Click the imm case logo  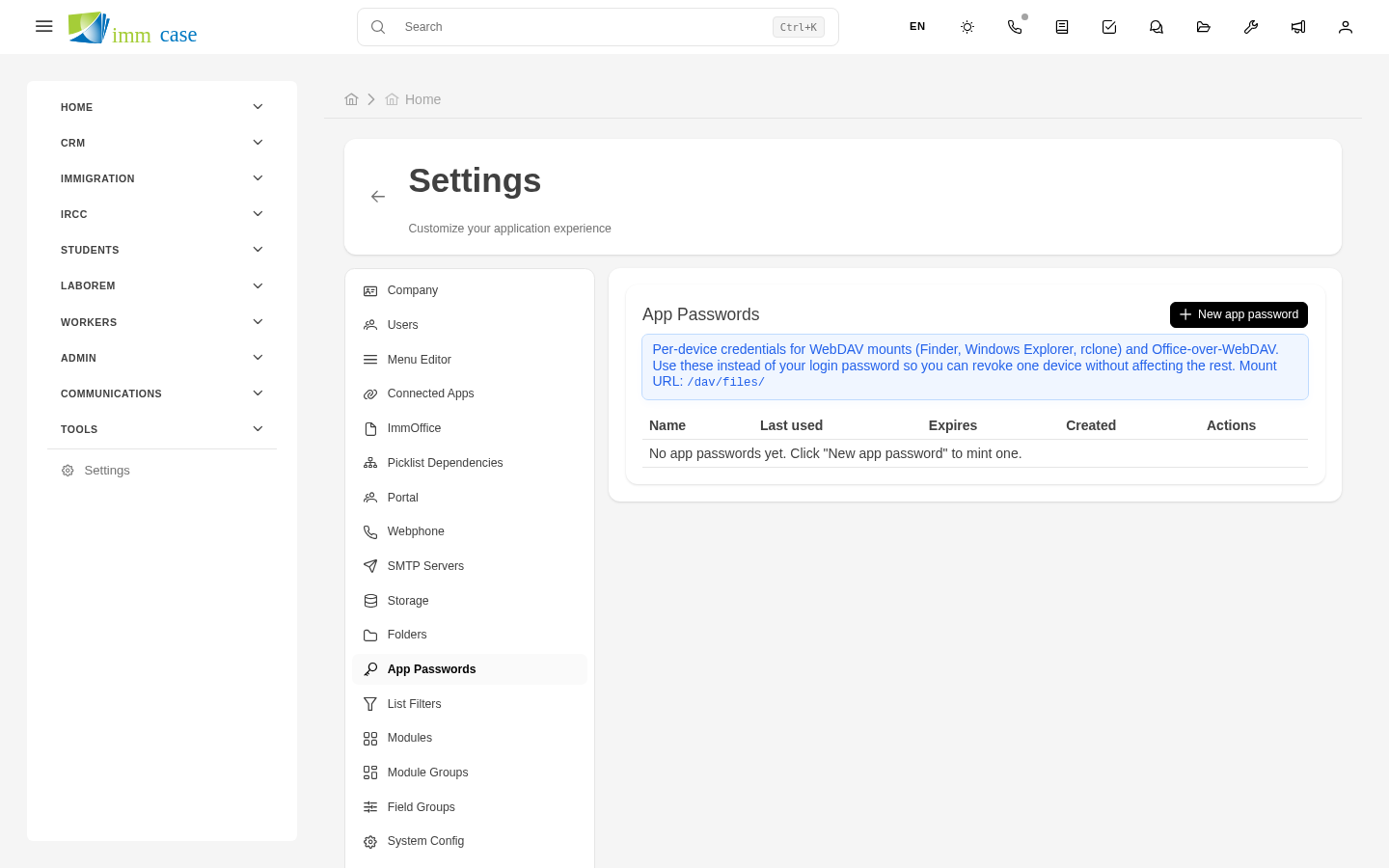point(132,28)
